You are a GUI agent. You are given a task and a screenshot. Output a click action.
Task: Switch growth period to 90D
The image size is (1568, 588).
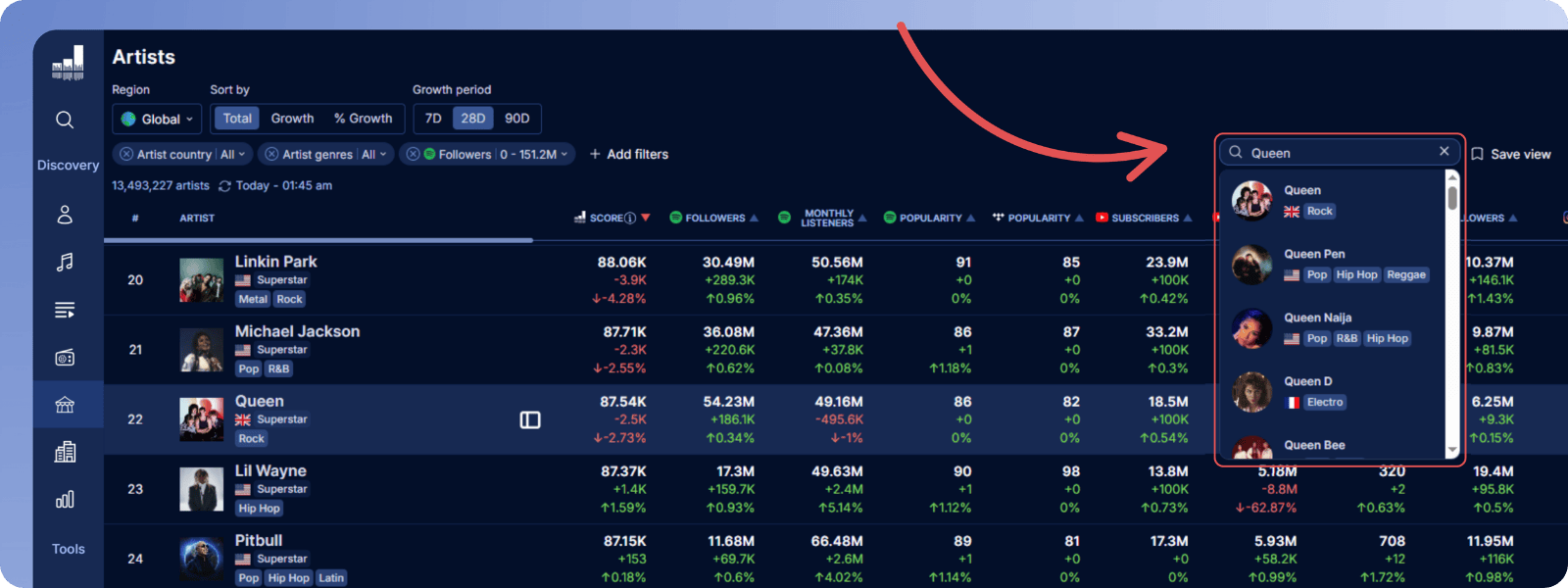click(x=516, y=119)
